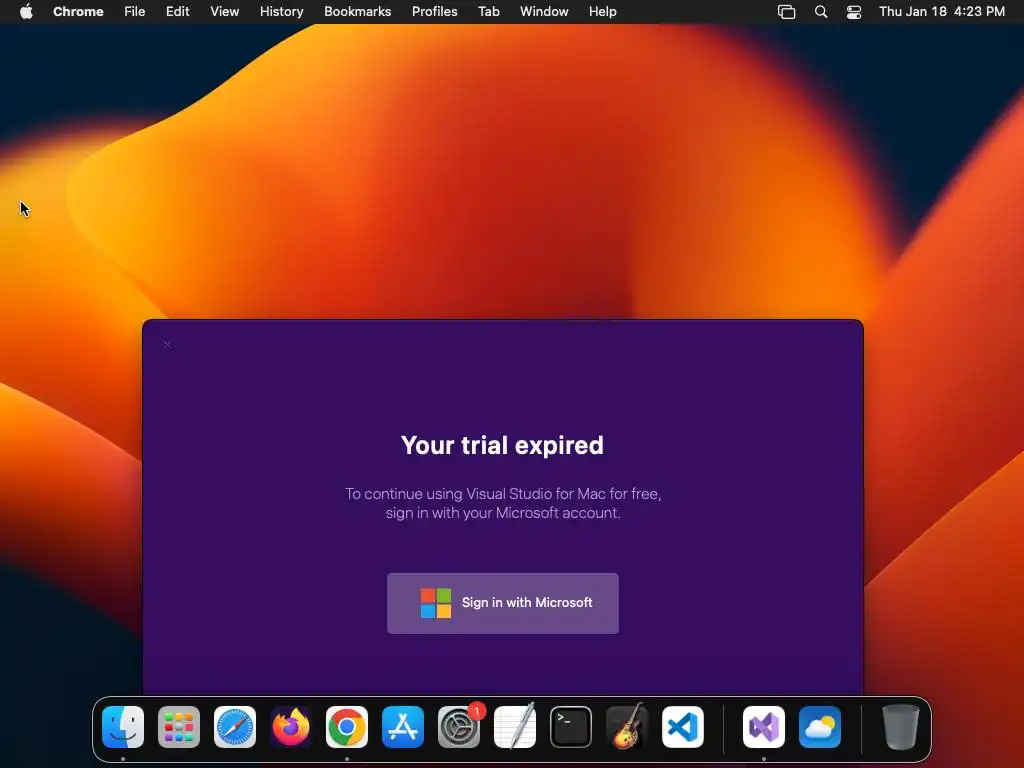
Task: Click the "To continue using Visual Studio" message
Action: (x=503, y=503)
